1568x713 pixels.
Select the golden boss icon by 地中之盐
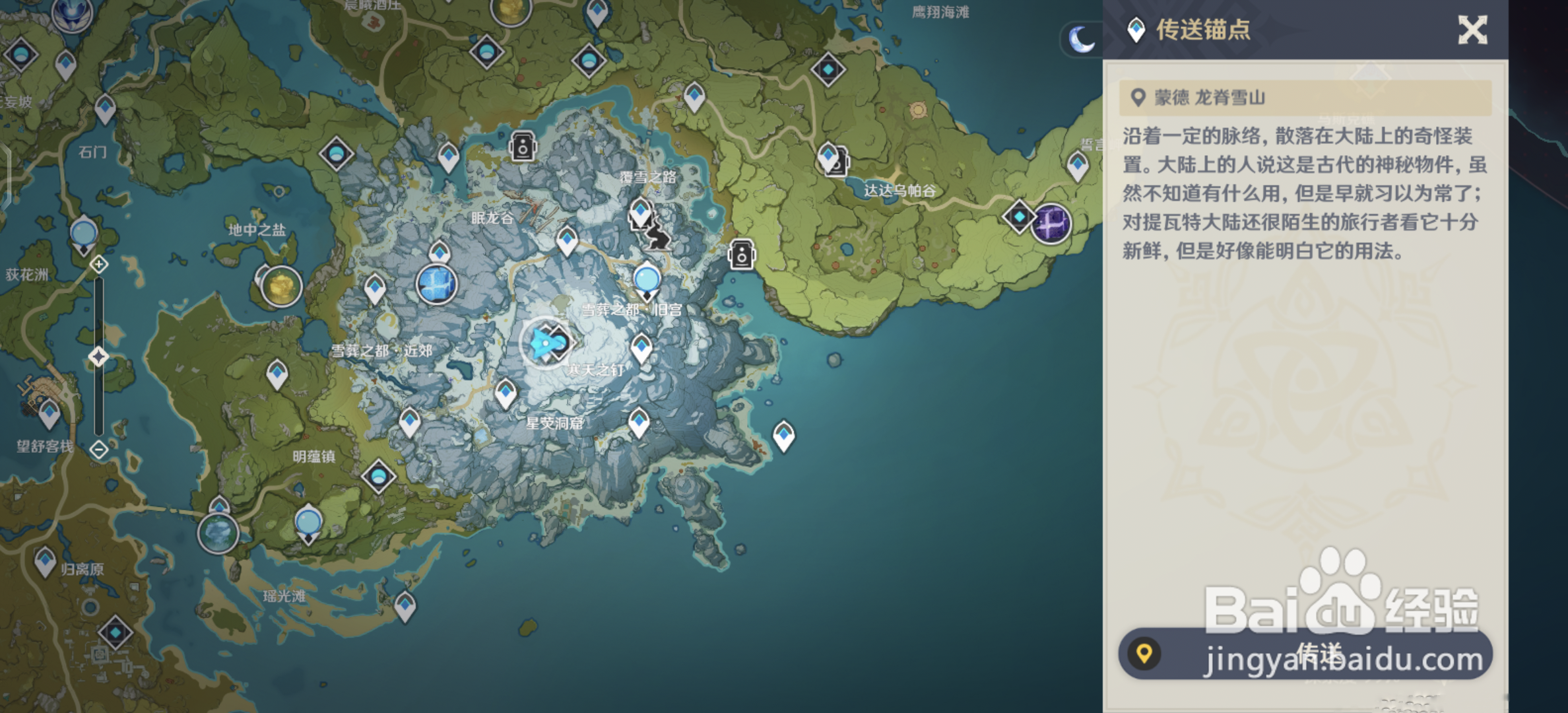pos(281,287)
